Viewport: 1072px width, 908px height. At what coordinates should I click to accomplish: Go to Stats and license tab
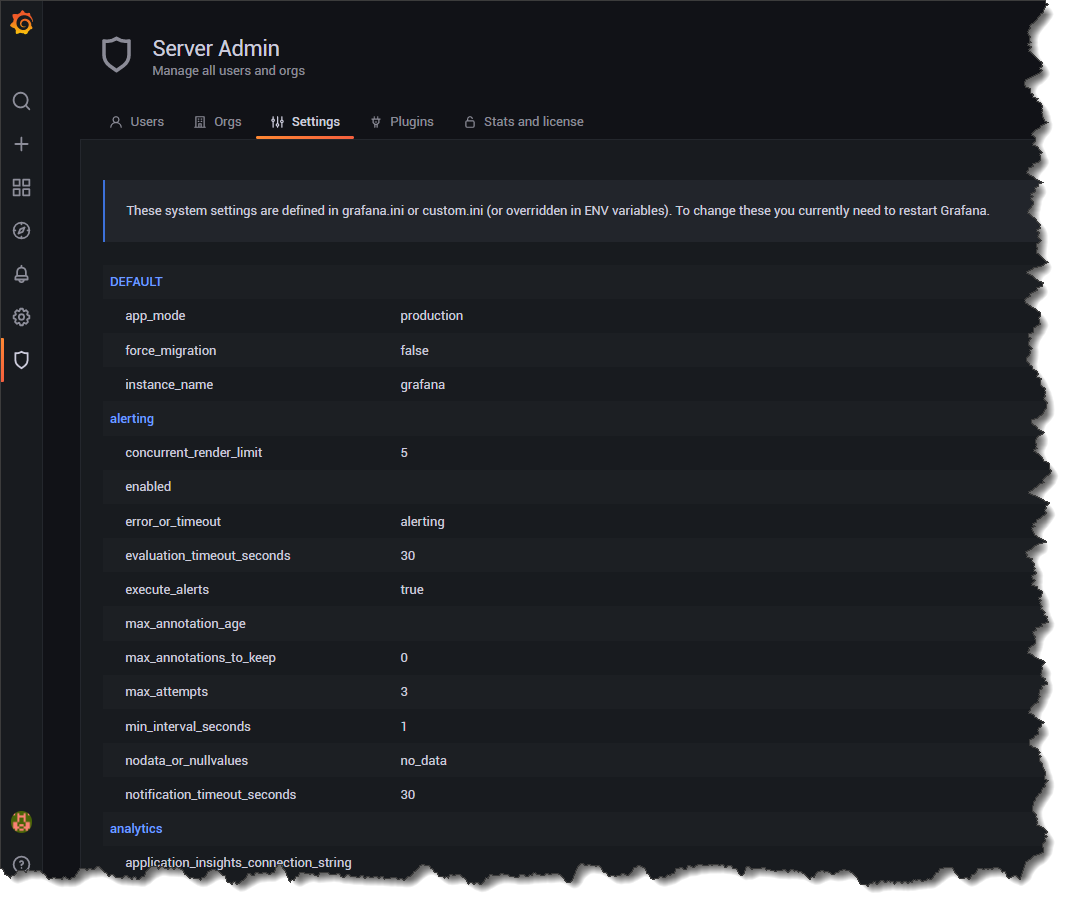pos(524,122)
